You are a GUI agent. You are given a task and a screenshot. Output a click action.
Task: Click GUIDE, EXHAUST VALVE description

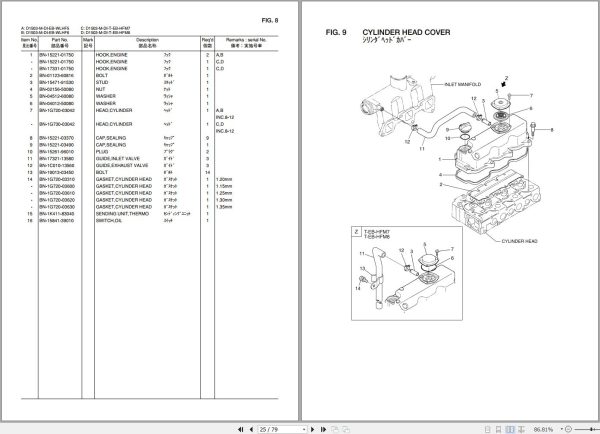pyautogui.click(x=122, y=165)
